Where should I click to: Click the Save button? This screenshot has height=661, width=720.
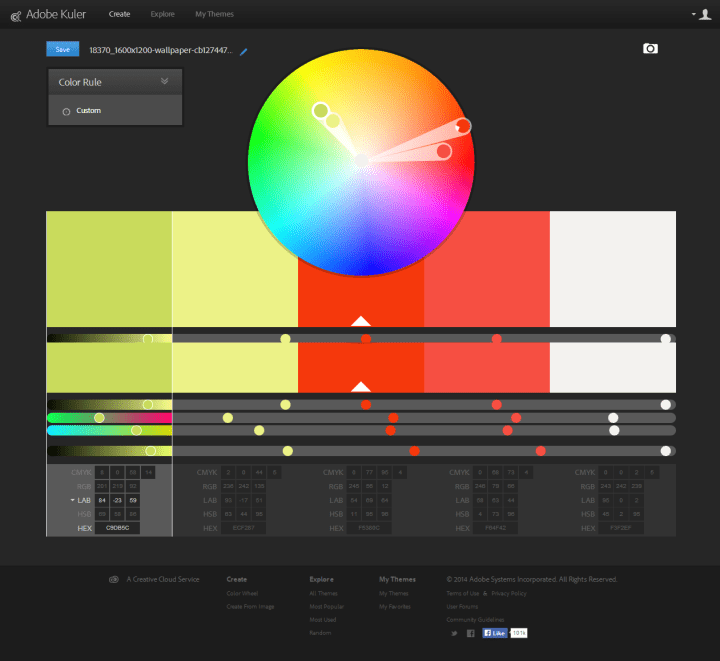tap(62, 49)
